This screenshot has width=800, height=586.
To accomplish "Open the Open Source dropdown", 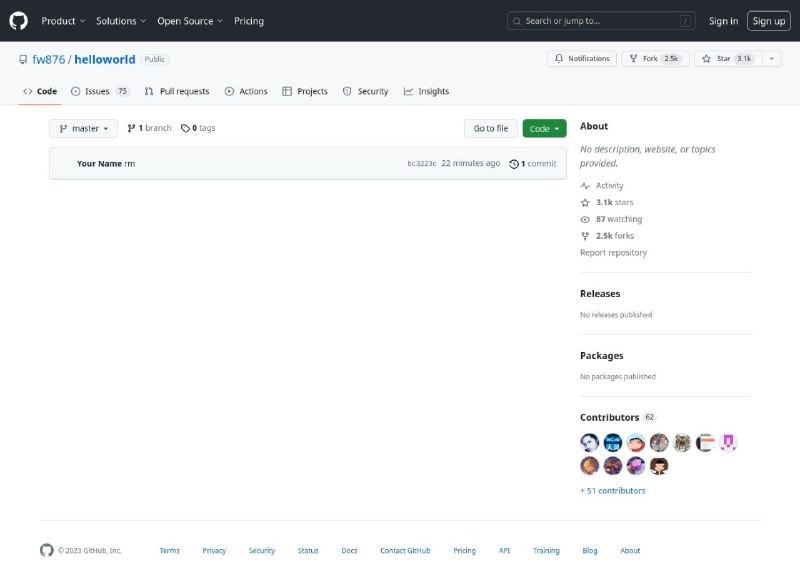I will point(190,21).
